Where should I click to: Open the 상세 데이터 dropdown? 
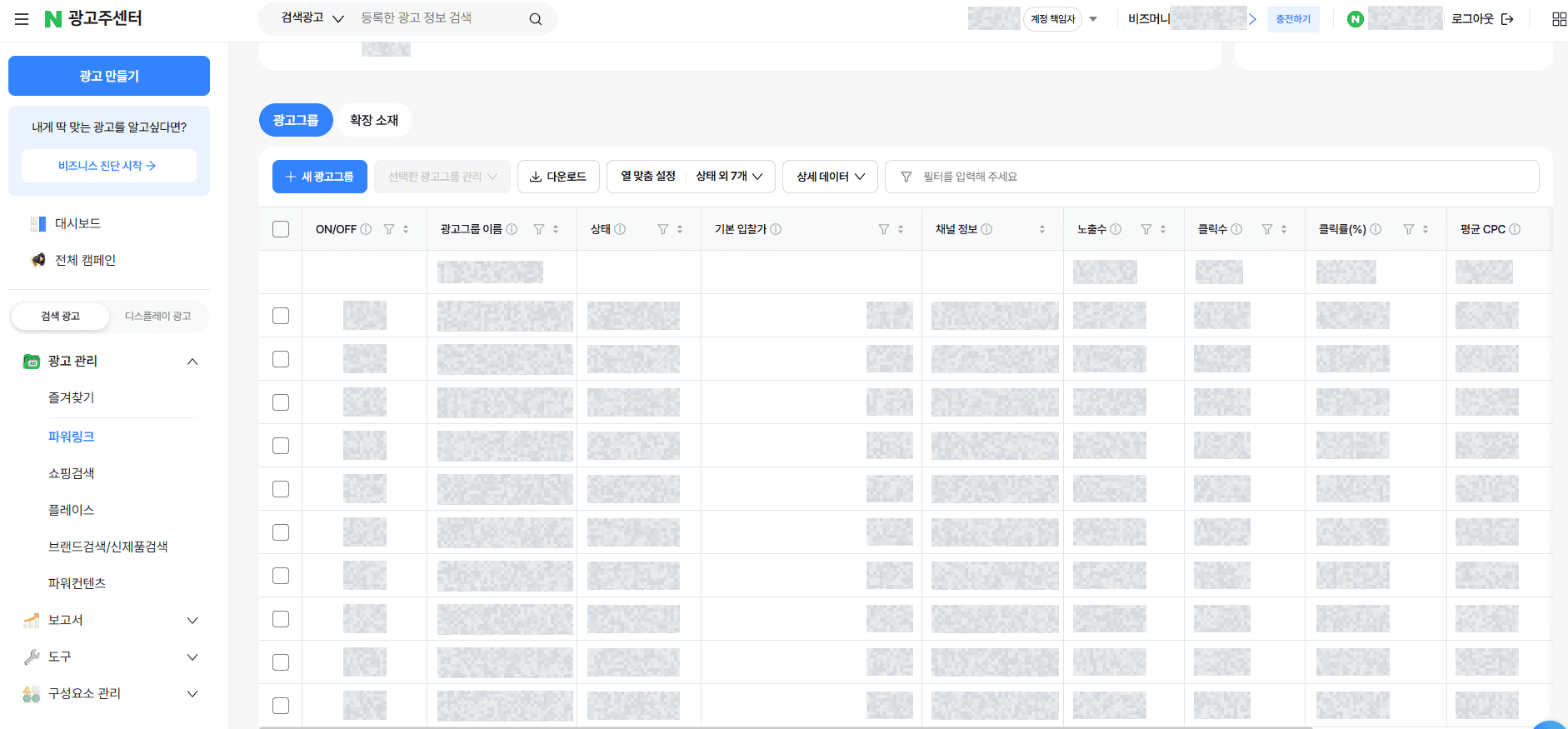tap(830, 177)
